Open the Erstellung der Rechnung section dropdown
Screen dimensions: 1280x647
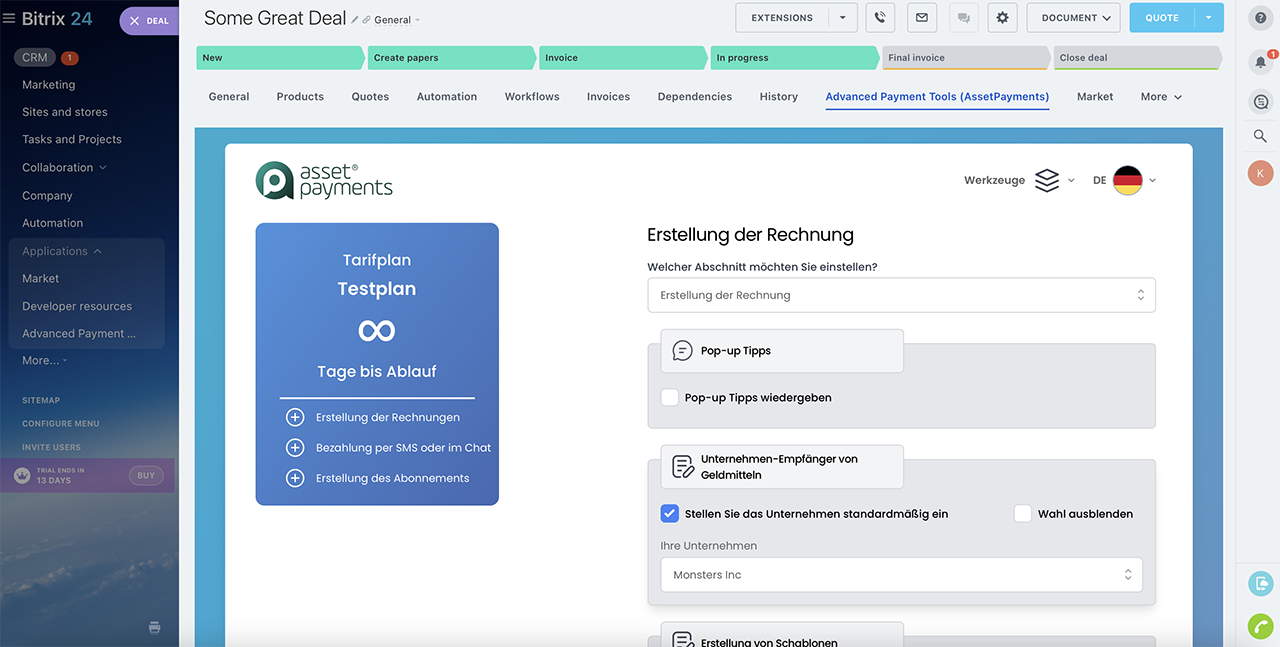point(901,295)
